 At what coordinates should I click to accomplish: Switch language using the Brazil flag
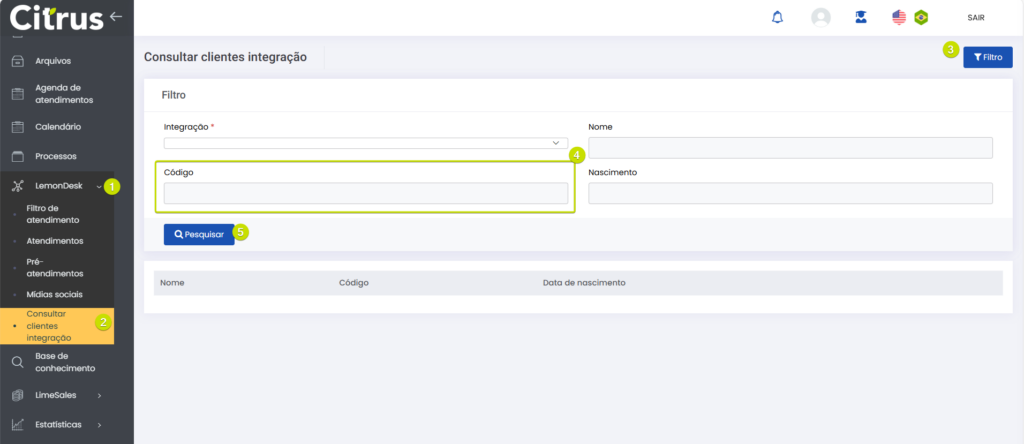coord(921,17)
